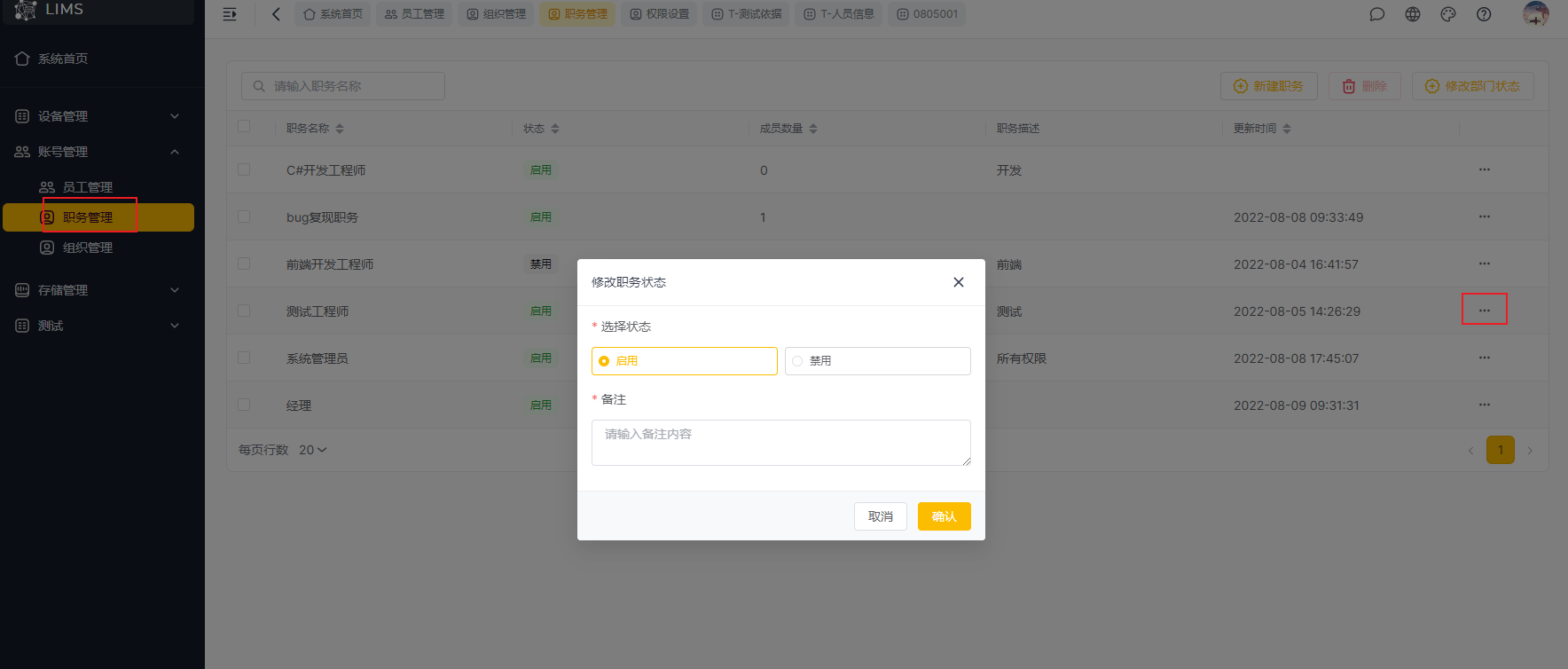The height and width of the screenshot is (669, 1568).
Task: Go to the next page arrow
Action: 1530,450
